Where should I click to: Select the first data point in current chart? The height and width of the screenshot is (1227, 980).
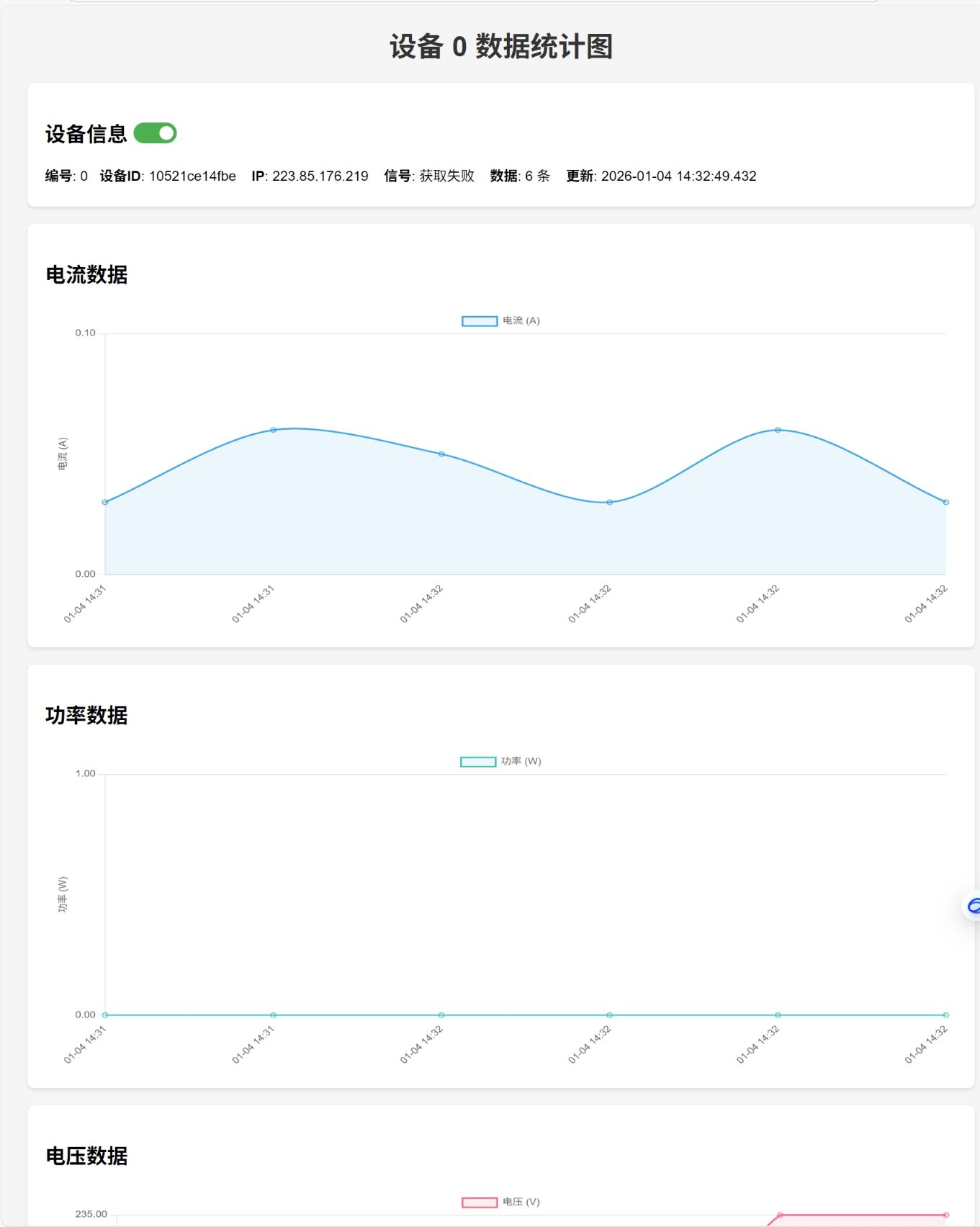coord(105,502)
